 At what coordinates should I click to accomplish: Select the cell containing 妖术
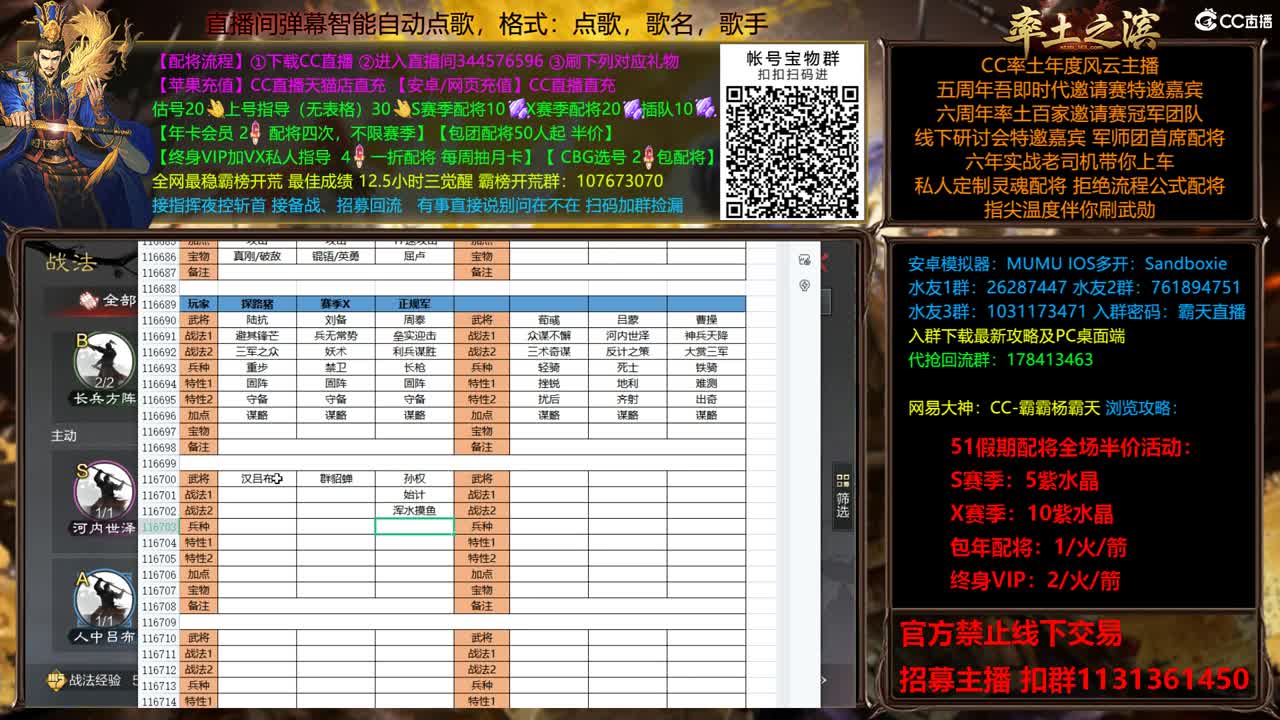tap(335, 351)
